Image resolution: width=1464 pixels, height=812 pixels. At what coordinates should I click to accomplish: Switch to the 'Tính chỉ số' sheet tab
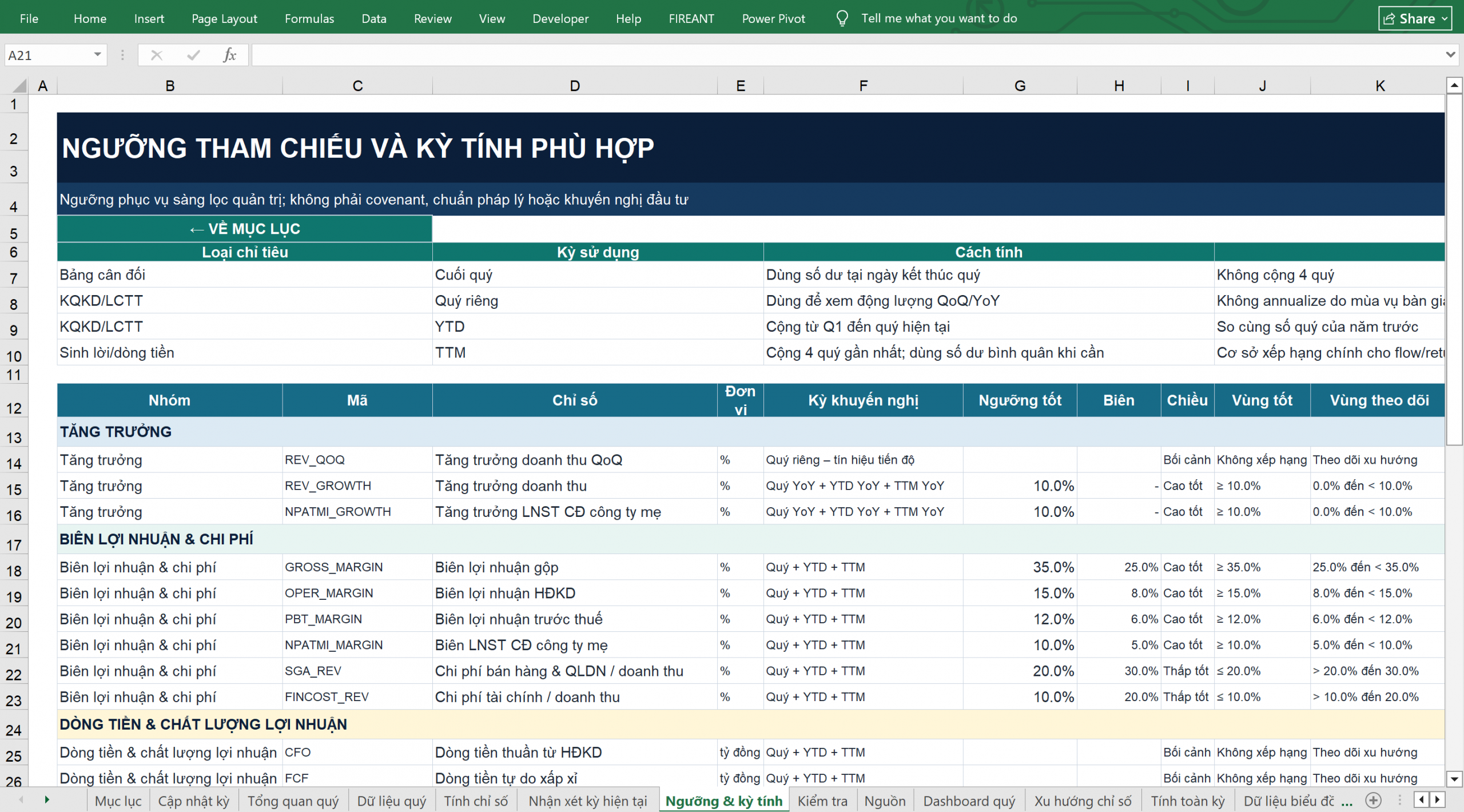tap(476, 801)
